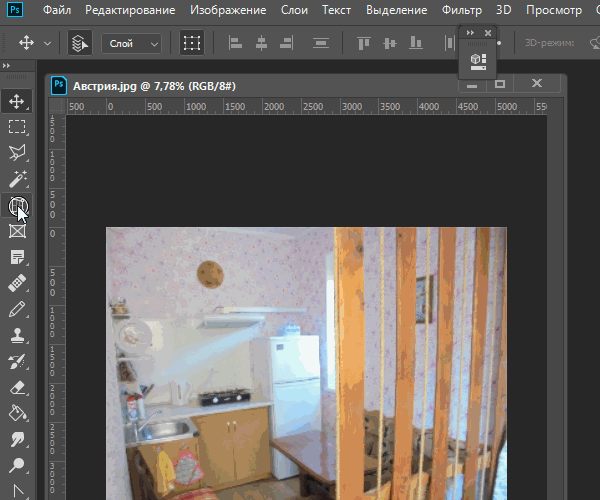
Task: Align vertical centers of layers
Action: click(x=390, y=43)
